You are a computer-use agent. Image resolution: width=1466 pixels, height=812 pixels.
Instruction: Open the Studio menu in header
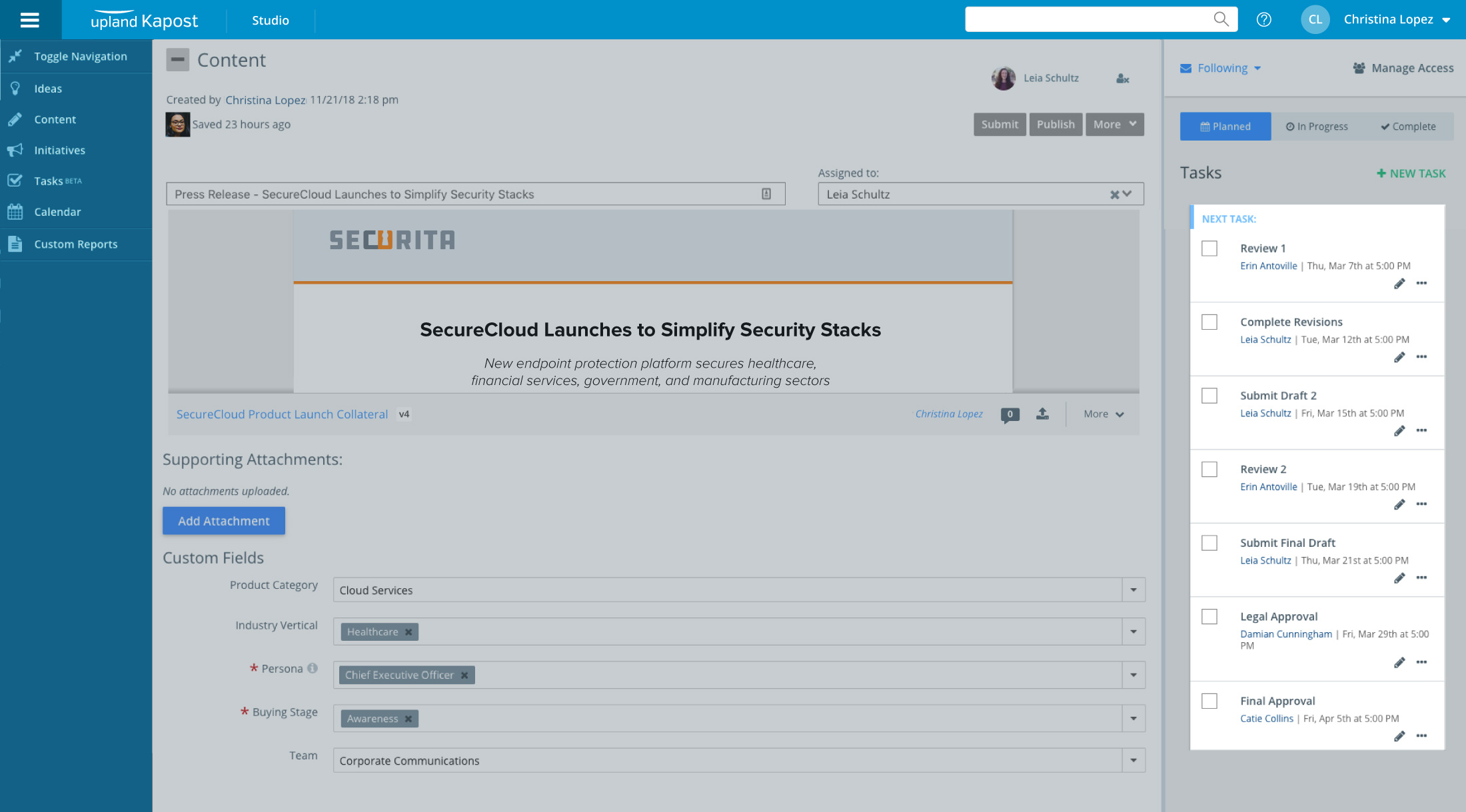click(x=271, y=21)
